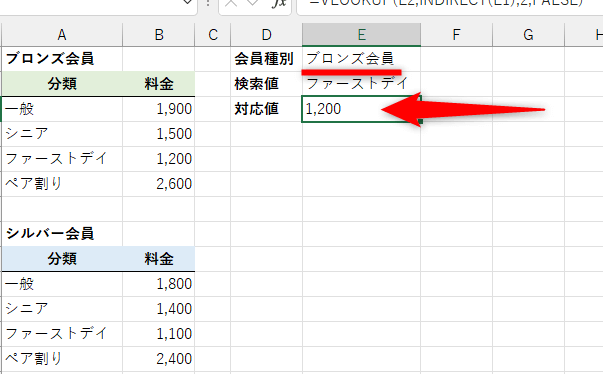Select the 一般 cell in the シルバー会員 table
This screenshot has width=603, height=374.
point(62,284)
